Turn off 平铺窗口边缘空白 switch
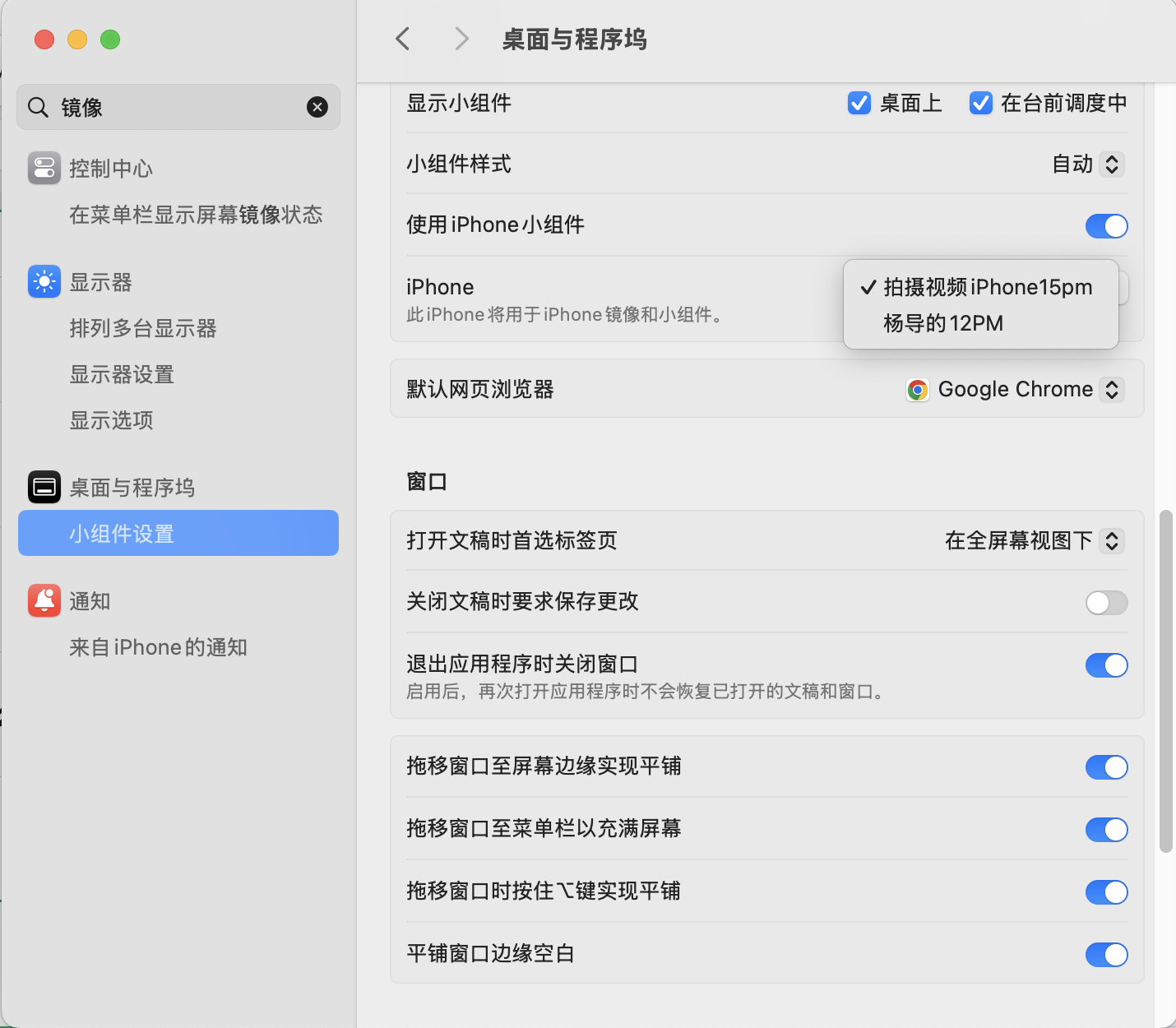The image size is (1176, 1028). click(x=1106, y=955)
